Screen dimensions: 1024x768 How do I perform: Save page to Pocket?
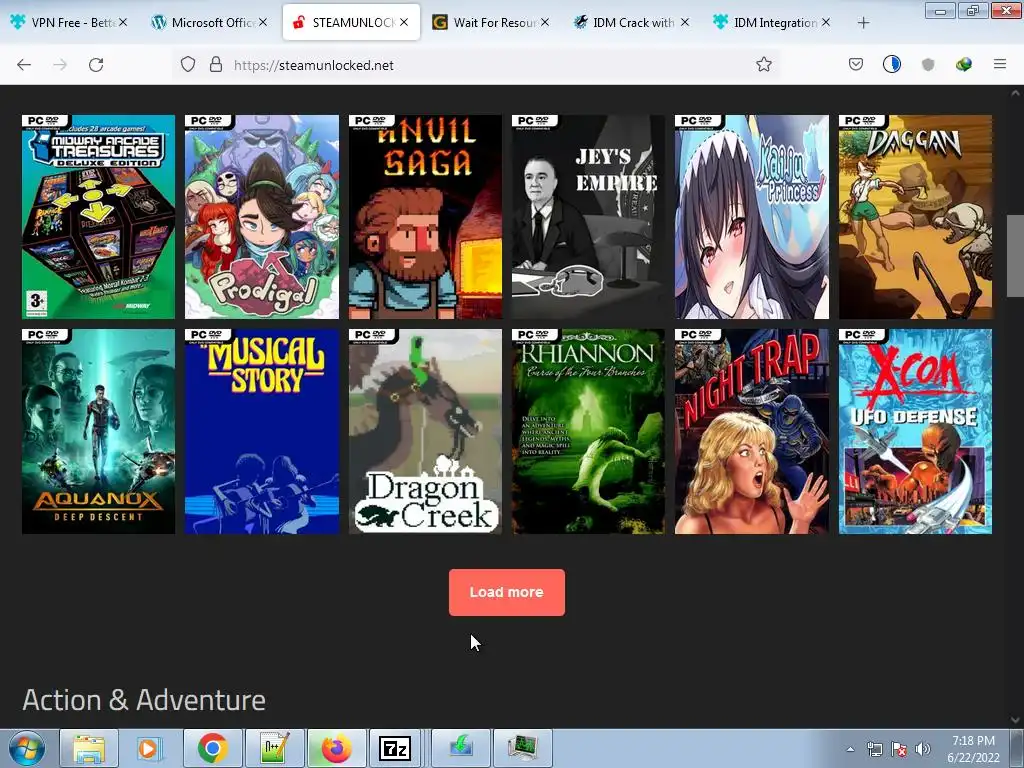point(856,64)
